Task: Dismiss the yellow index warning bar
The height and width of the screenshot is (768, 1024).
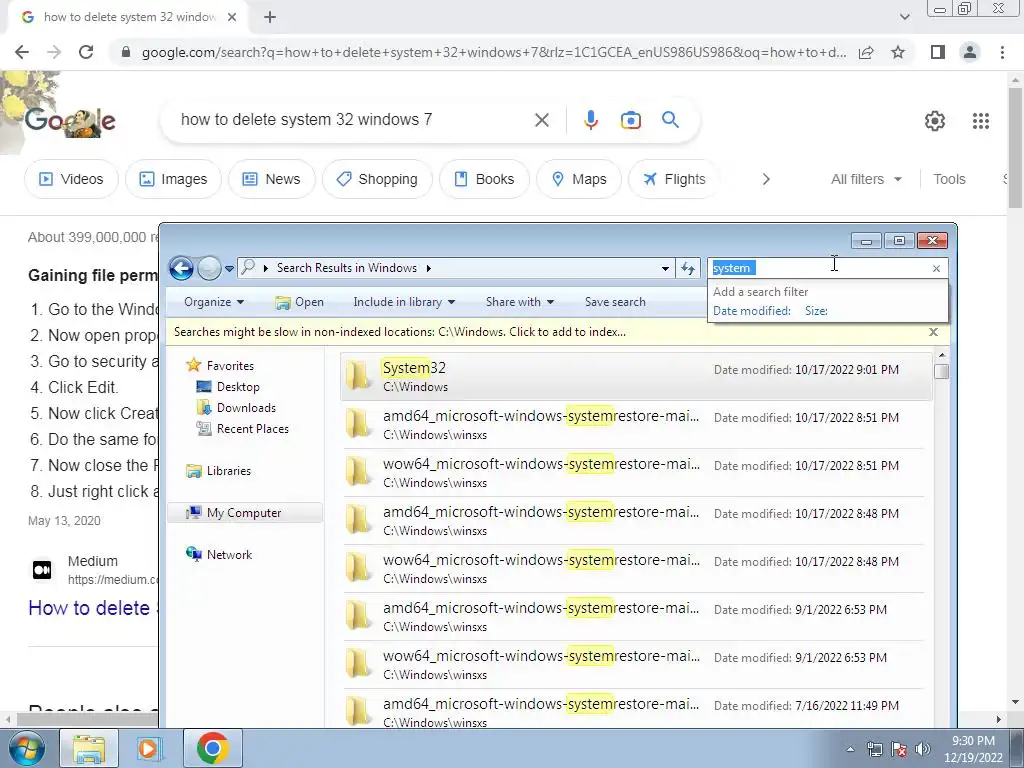Action: [933, 332]
